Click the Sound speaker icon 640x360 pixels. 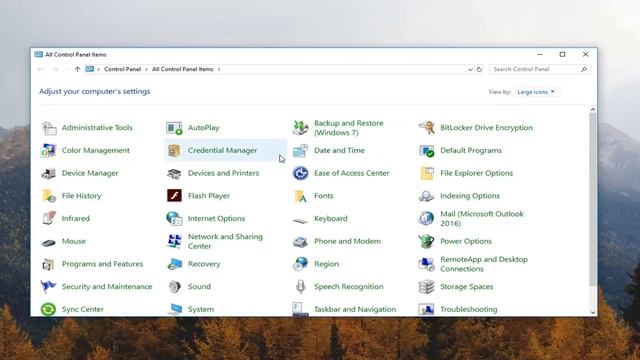click(174, 287)
